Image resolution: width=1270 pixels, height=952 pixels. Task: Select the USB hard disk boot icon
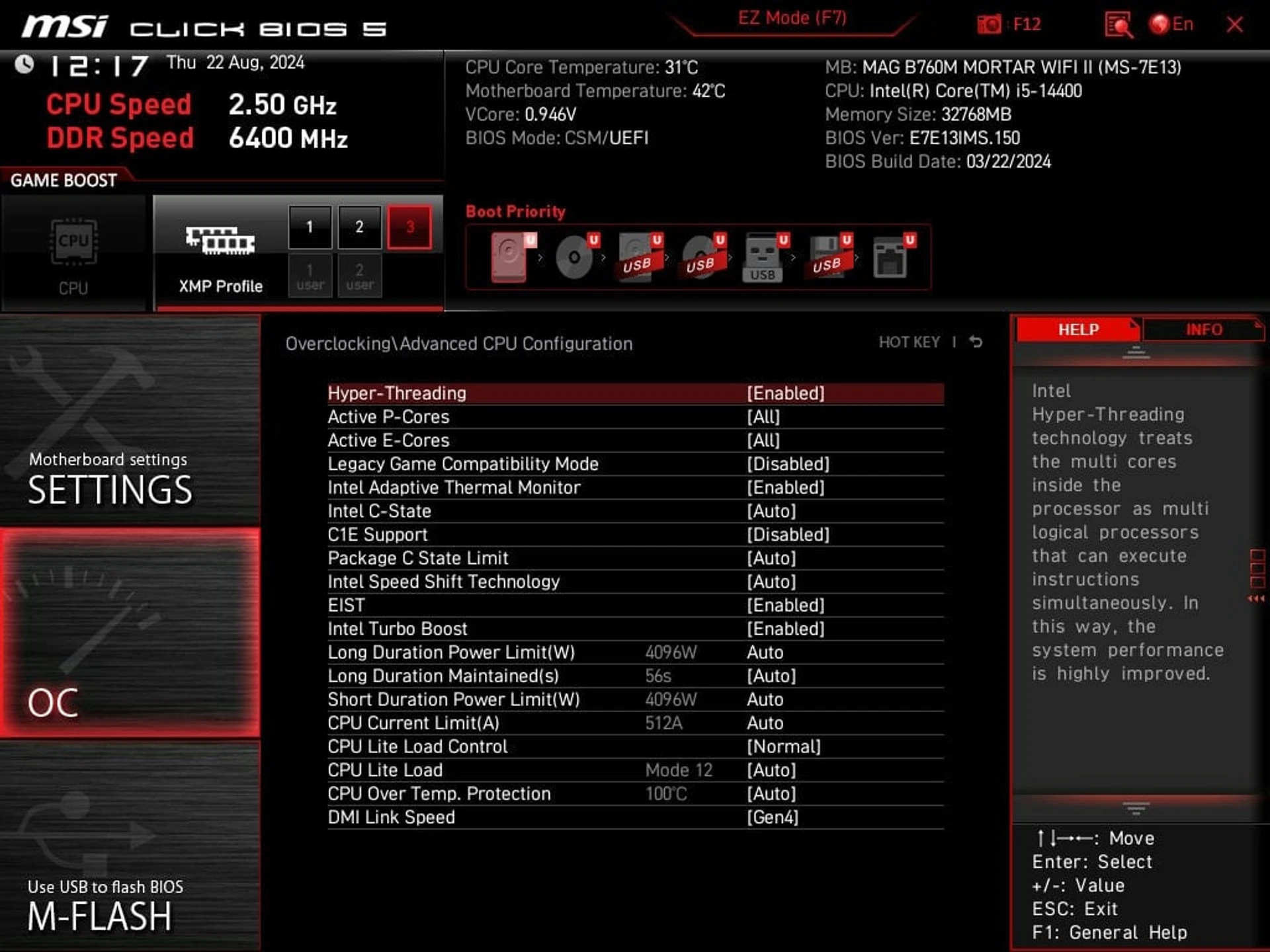(640, 257)
